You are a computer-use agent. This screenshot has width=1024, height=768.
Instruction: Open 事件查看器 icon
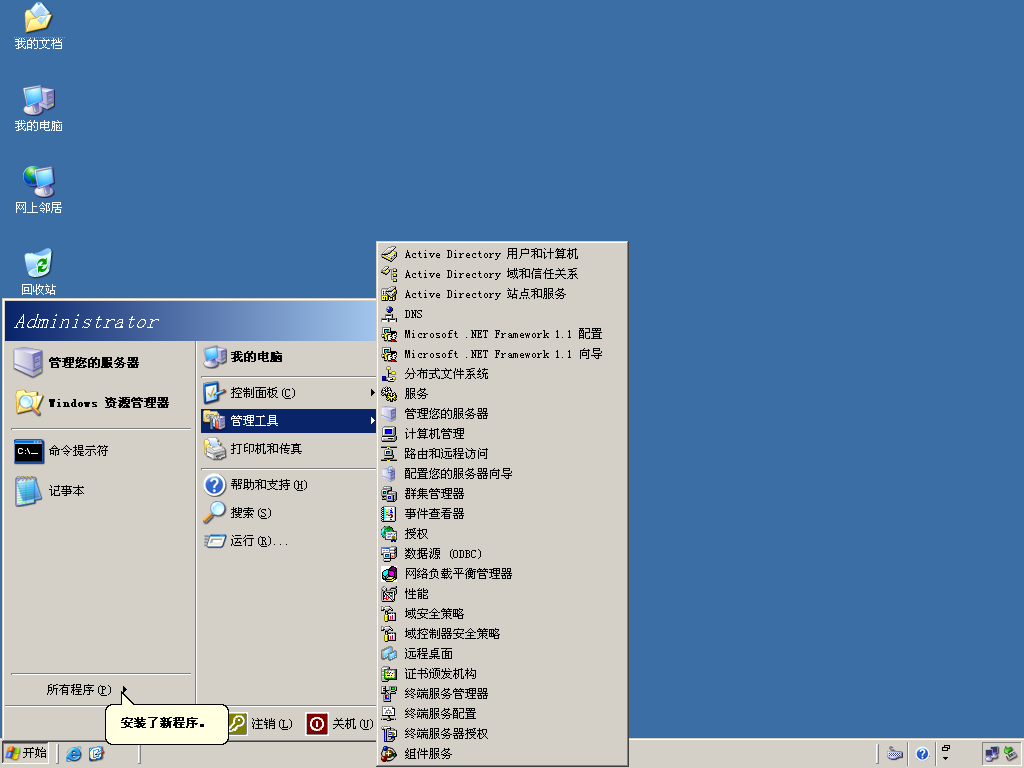(389, 514)
